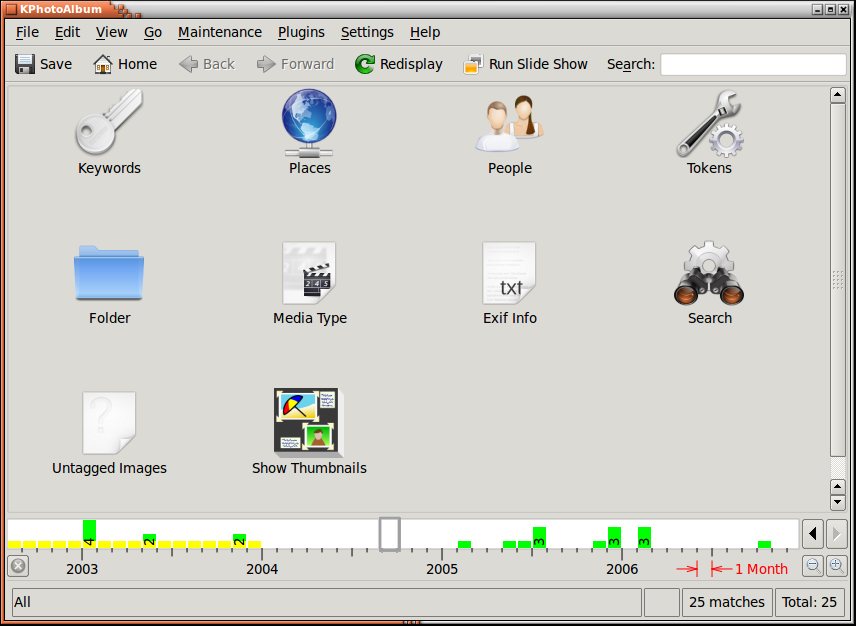Click the 'Total: 25' status field

809,602
